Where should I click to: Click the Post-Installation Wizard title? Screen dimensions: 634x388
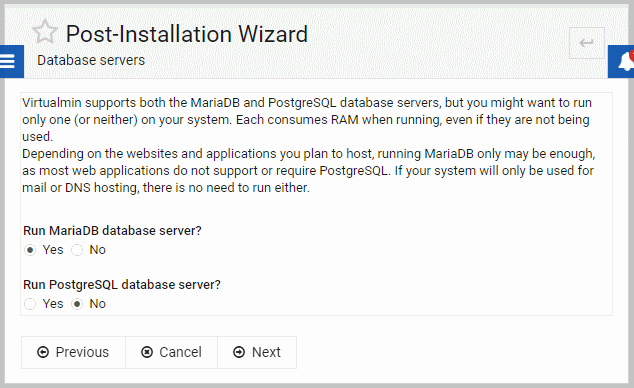[187, 34]
